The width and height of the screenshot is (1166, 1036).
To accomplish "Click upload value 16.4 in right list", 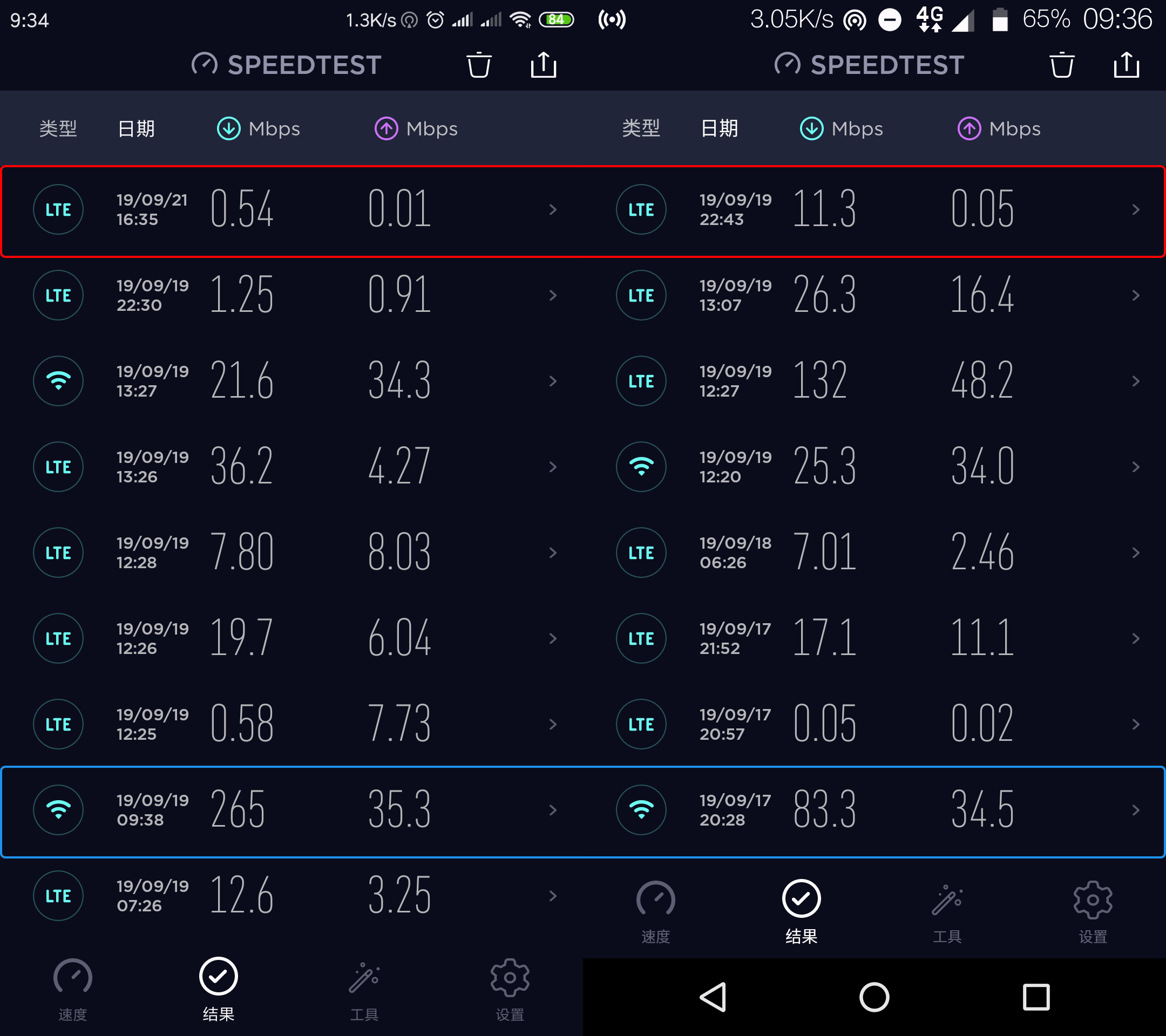I will [982, 294].
